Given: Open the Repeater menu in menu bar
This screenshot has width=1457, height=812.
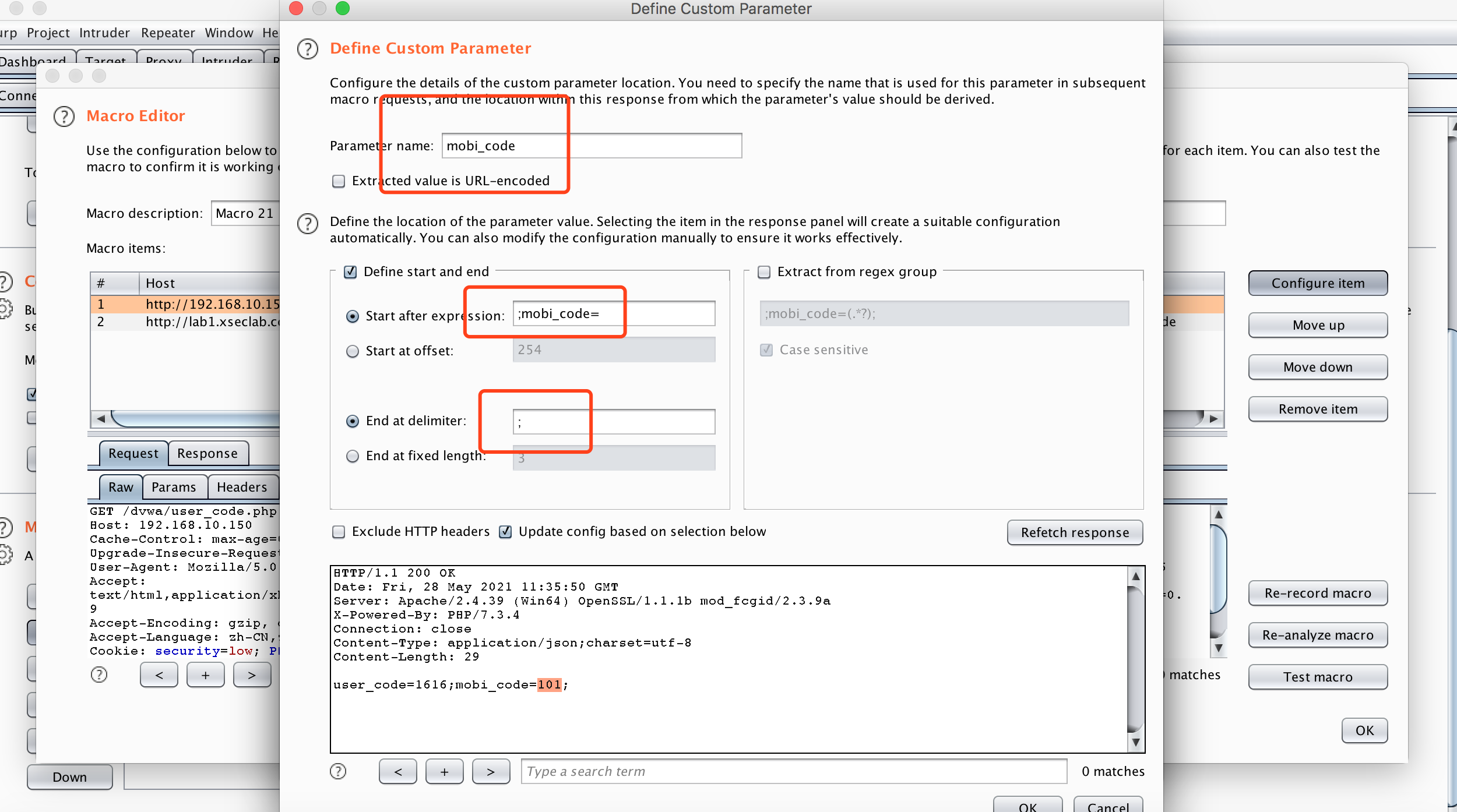Looking at the screenshot, I should (168, 33).
